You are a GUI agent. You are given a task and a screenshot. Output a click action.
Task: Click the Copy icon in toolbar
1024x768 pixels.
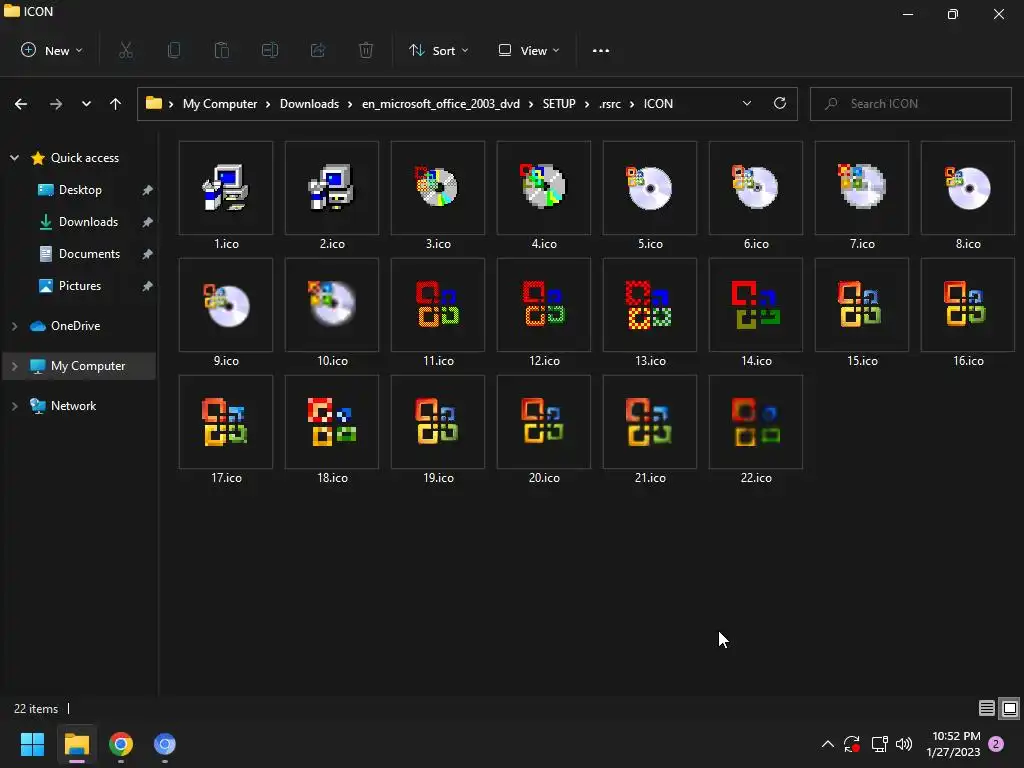[174, 50]
